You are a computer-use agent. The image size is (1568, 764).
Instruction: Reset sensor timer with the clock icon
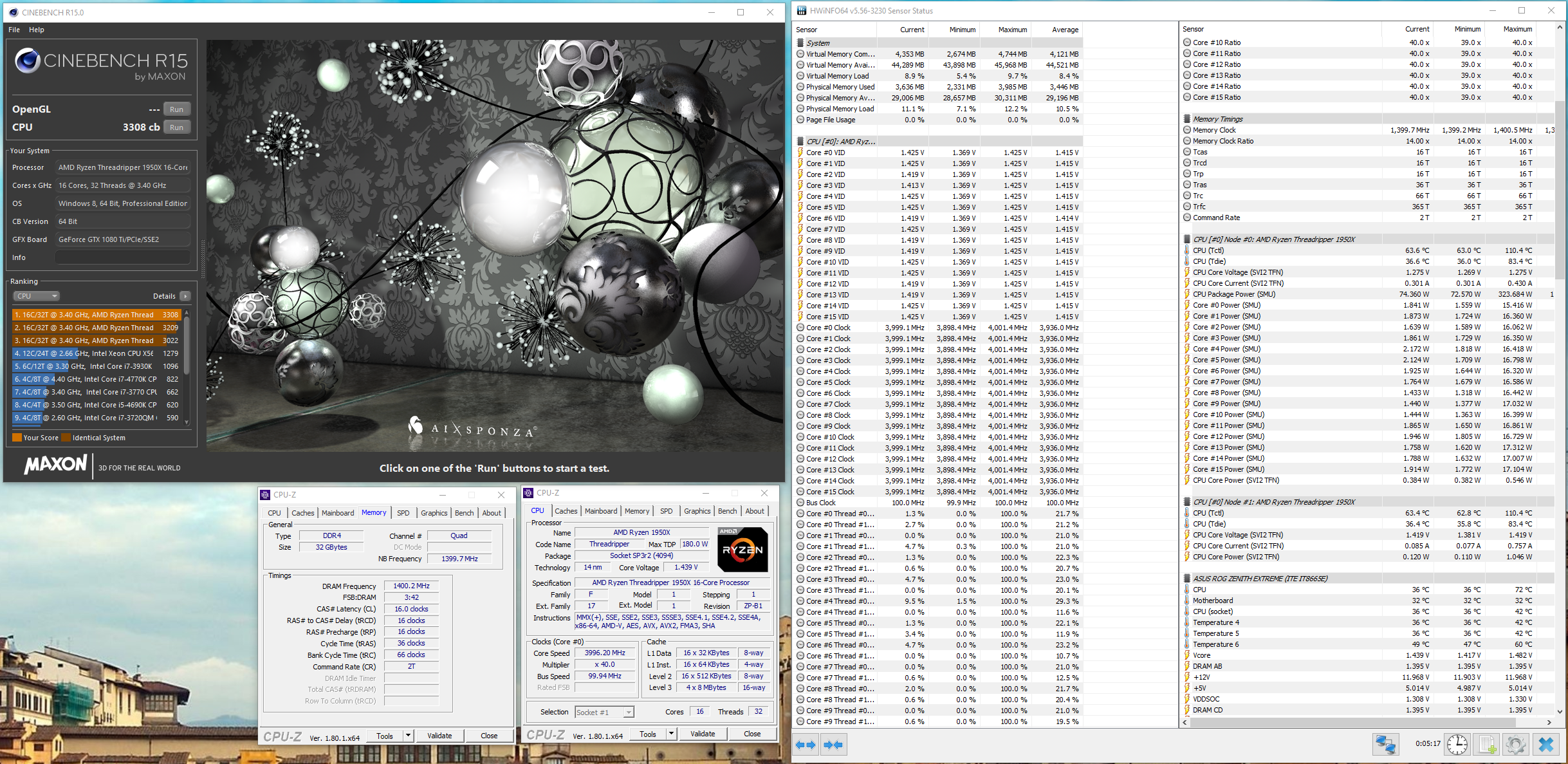click(x=1457, y=745)
